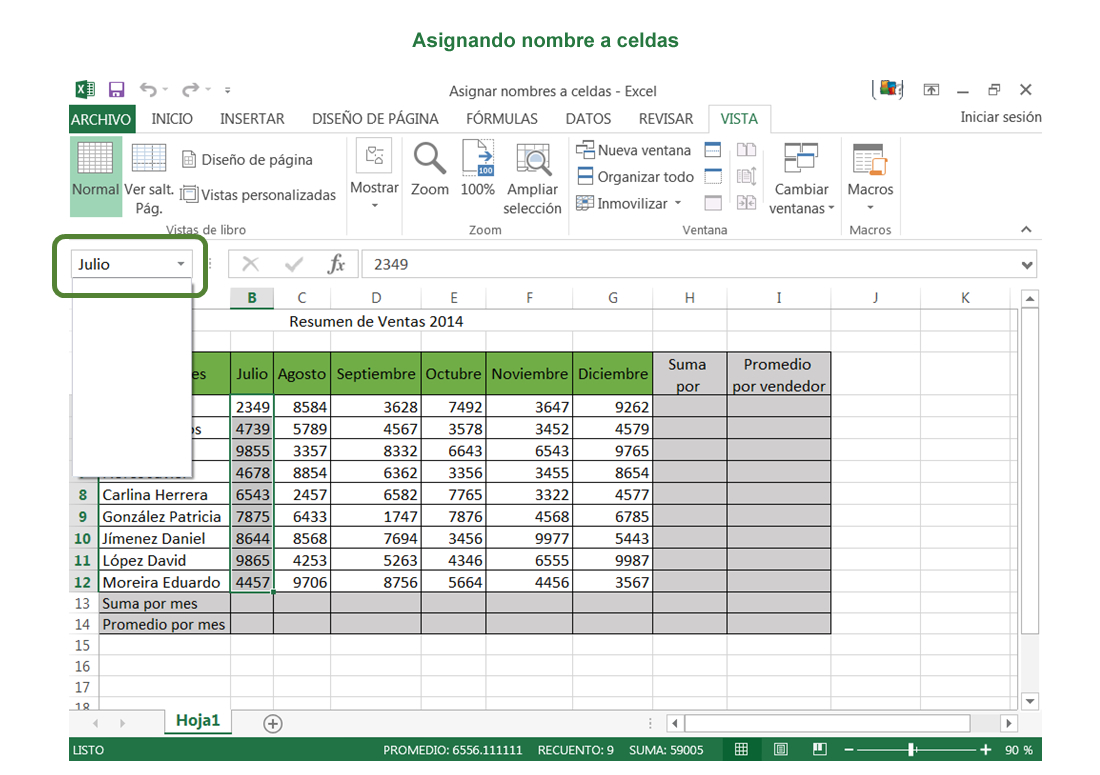Click the zoom slider handle

click(x=911, y=750)
